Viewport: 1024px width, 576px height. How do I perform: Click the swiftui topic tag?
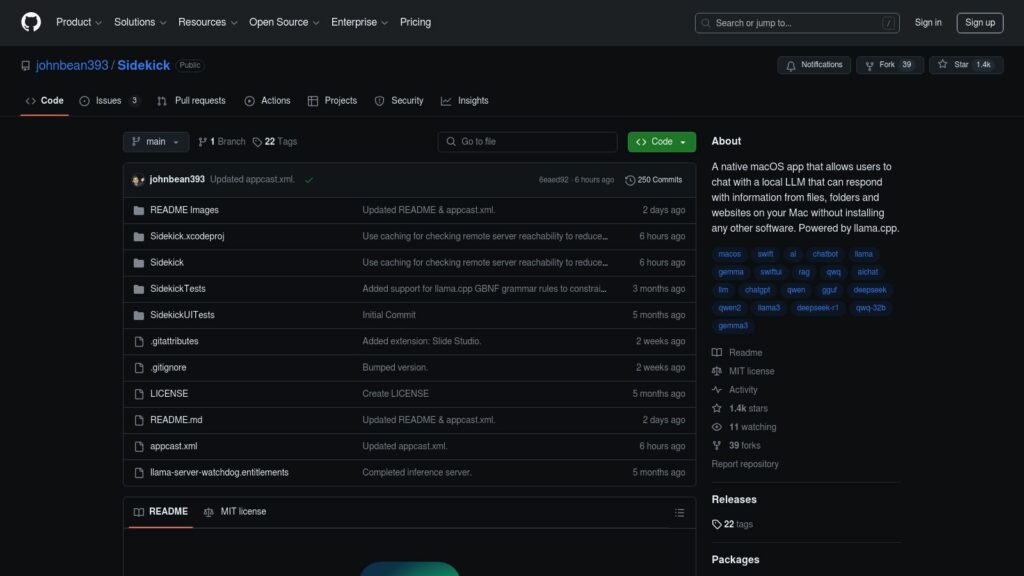point(771,272)
